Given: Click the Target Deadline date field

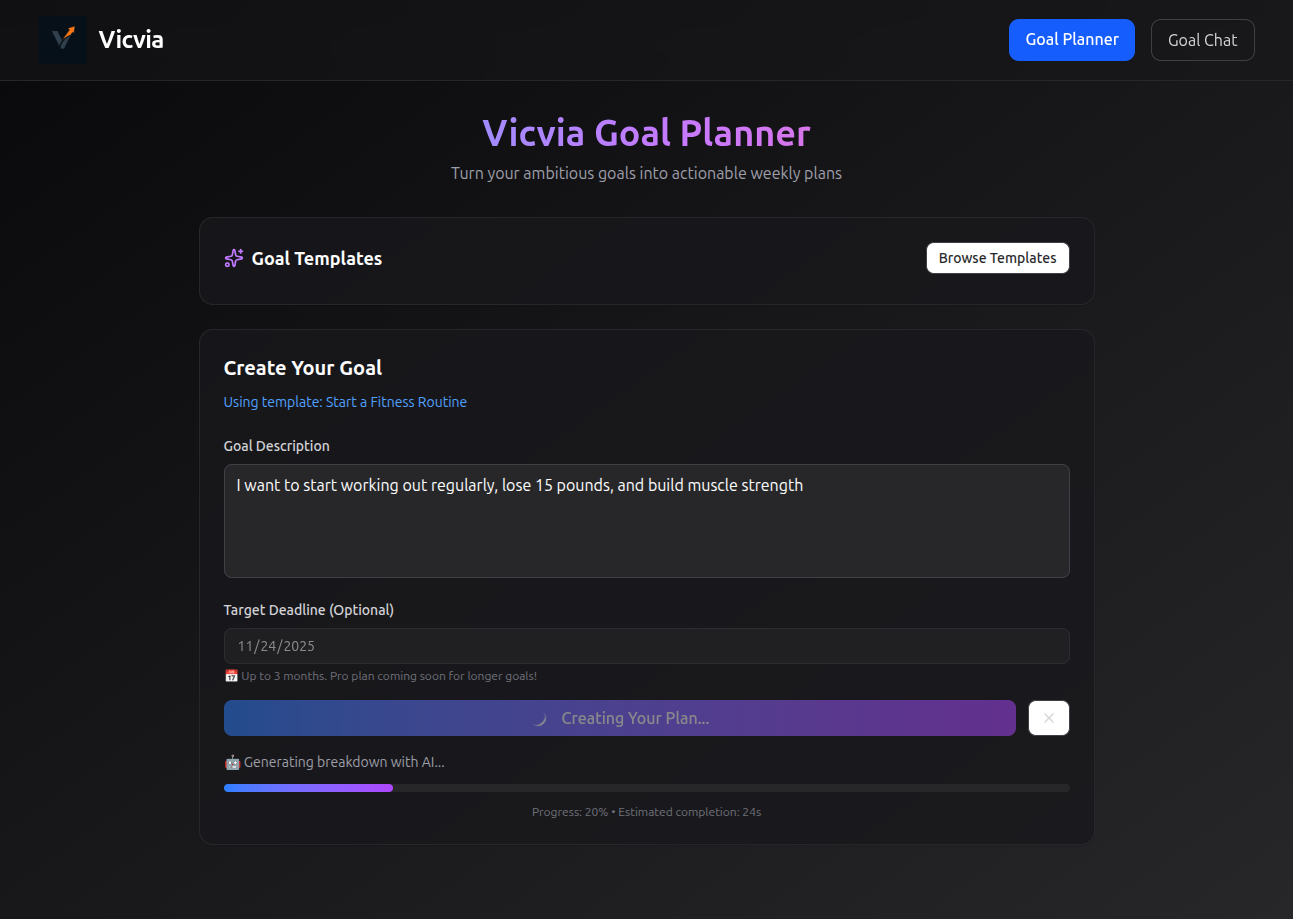Looking at the screenshot, I should click(x=646, y=646).
